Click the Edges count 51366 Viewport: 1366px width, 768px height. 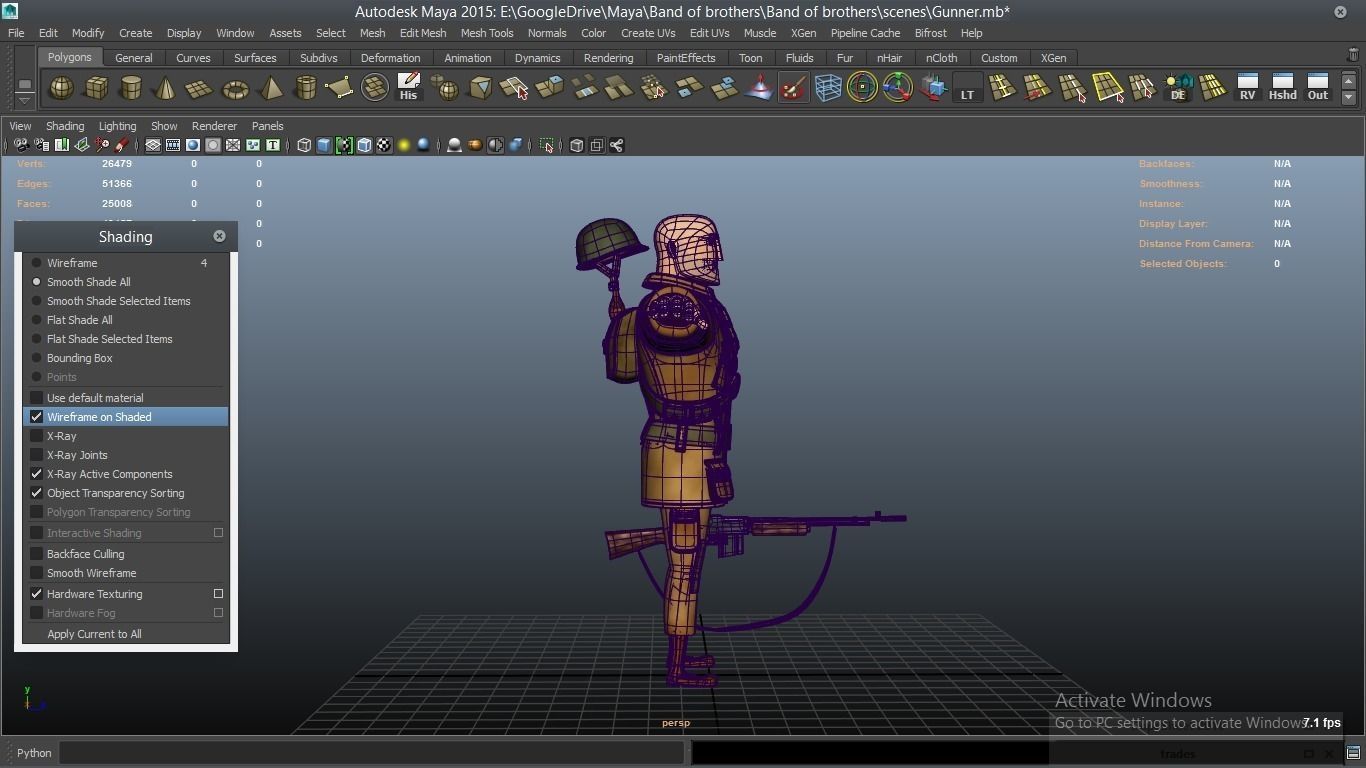coord(116,184)
